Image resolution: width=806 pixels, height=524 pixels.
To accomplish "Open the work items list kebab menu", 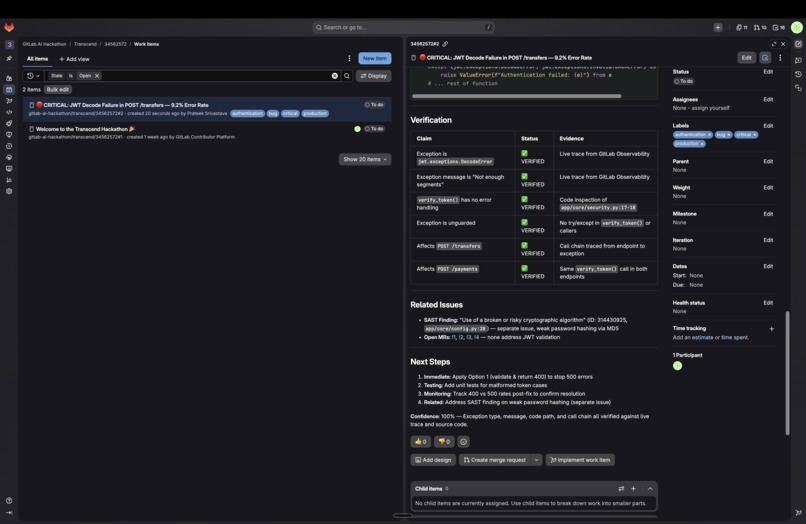I will coord(349,59).
